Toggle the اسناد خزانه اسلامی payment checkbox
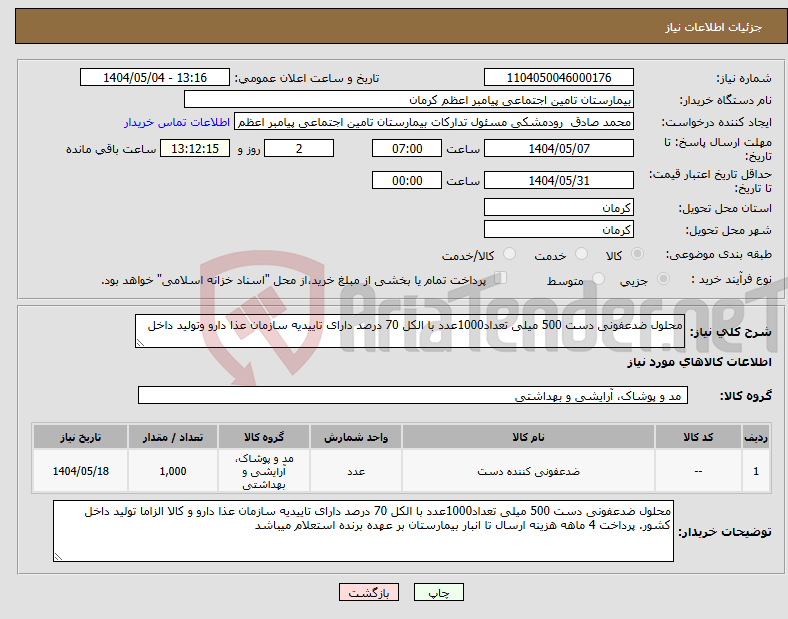The height and width of the screenshot is (619, 788). (501, 278)
